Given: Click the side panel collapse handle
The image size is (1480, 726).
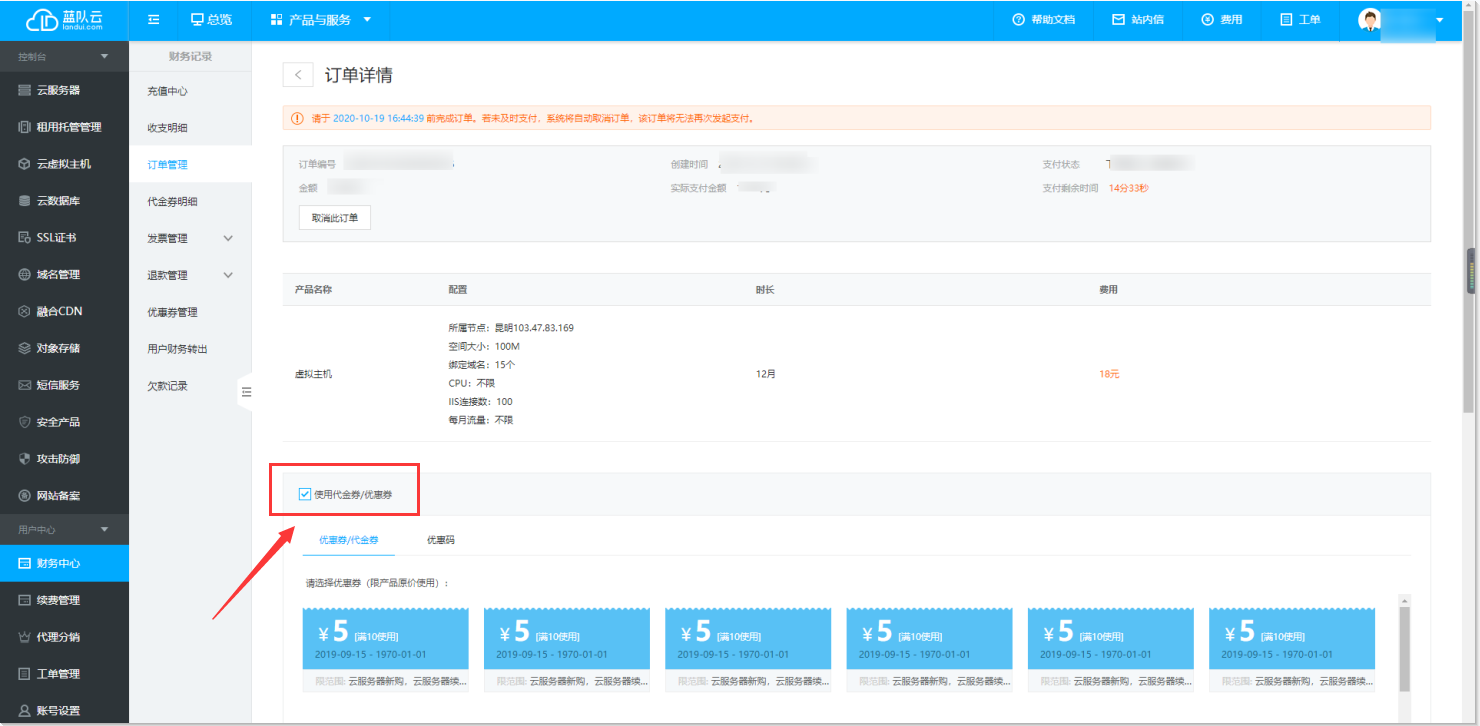Looking at the screenshot, I should click(x=245, y=392).
